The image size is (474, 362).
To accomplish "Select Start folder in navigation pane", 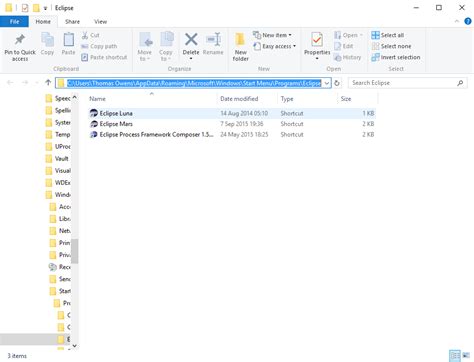I will (x=60, y=291).
